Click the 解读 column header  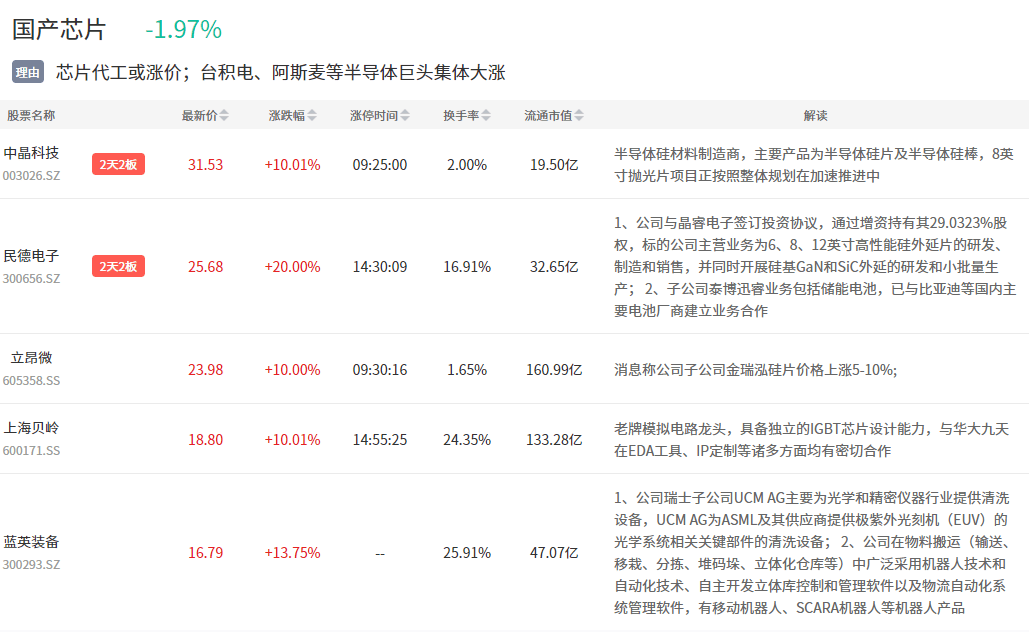pyautogui.click(x=815, y=116)
